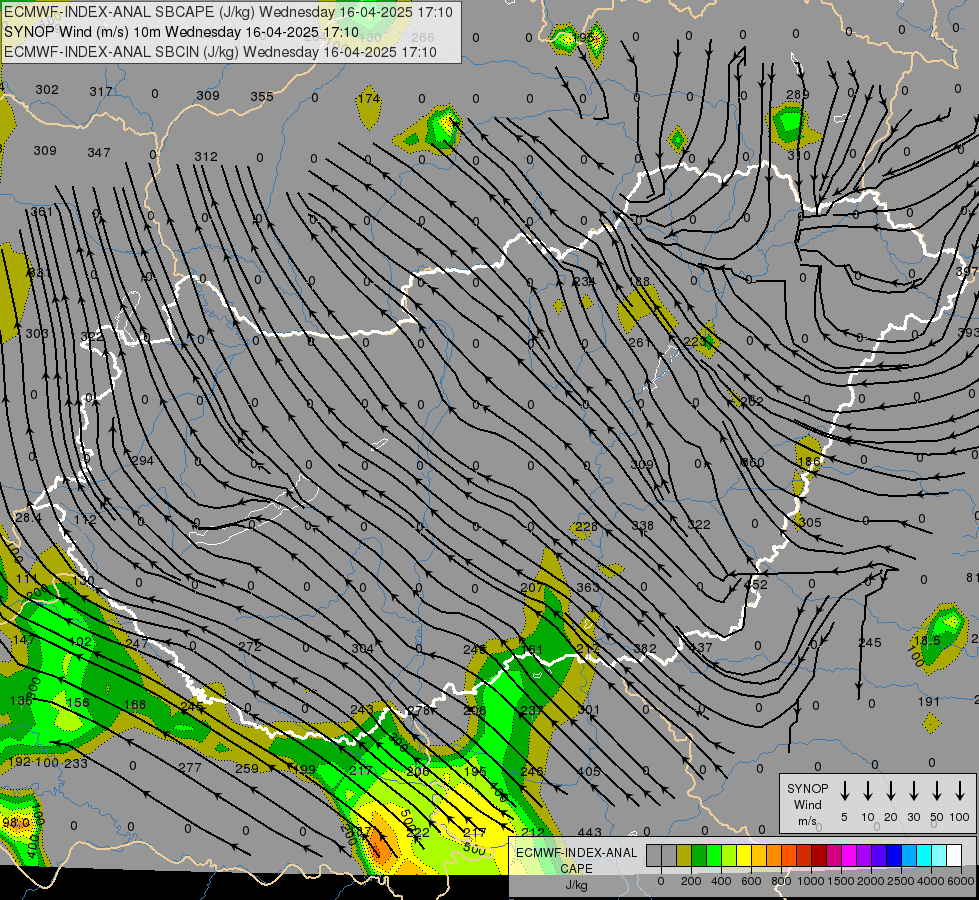Select the map value 361

(41, 212)
